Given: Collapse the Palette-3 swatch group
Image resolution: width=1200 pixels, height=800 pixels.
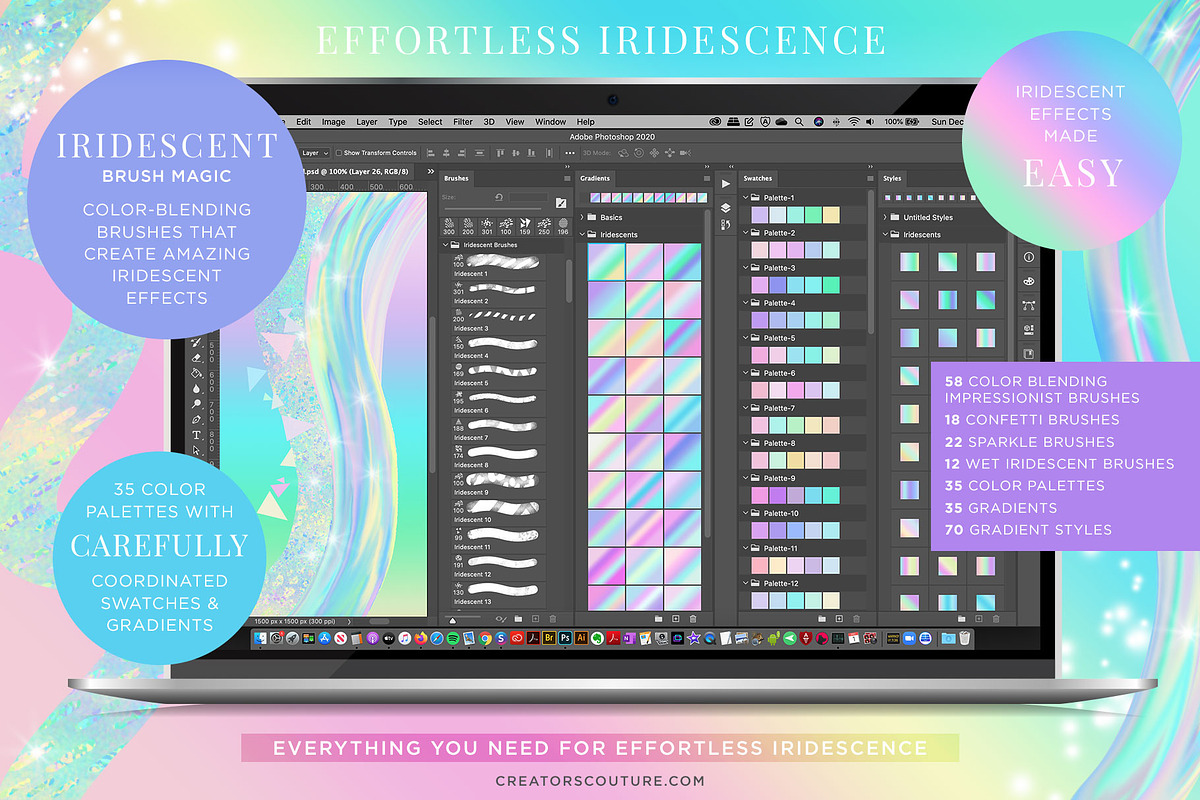Looking at the screenshot, I should point(745,268).
